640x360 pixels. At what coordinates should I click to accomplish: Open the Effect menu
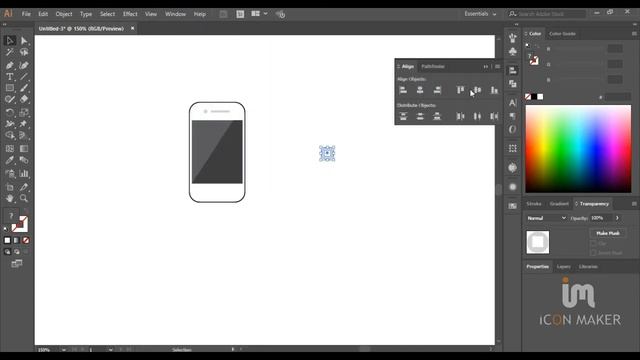pyautogui.click(x=130, y=14)
